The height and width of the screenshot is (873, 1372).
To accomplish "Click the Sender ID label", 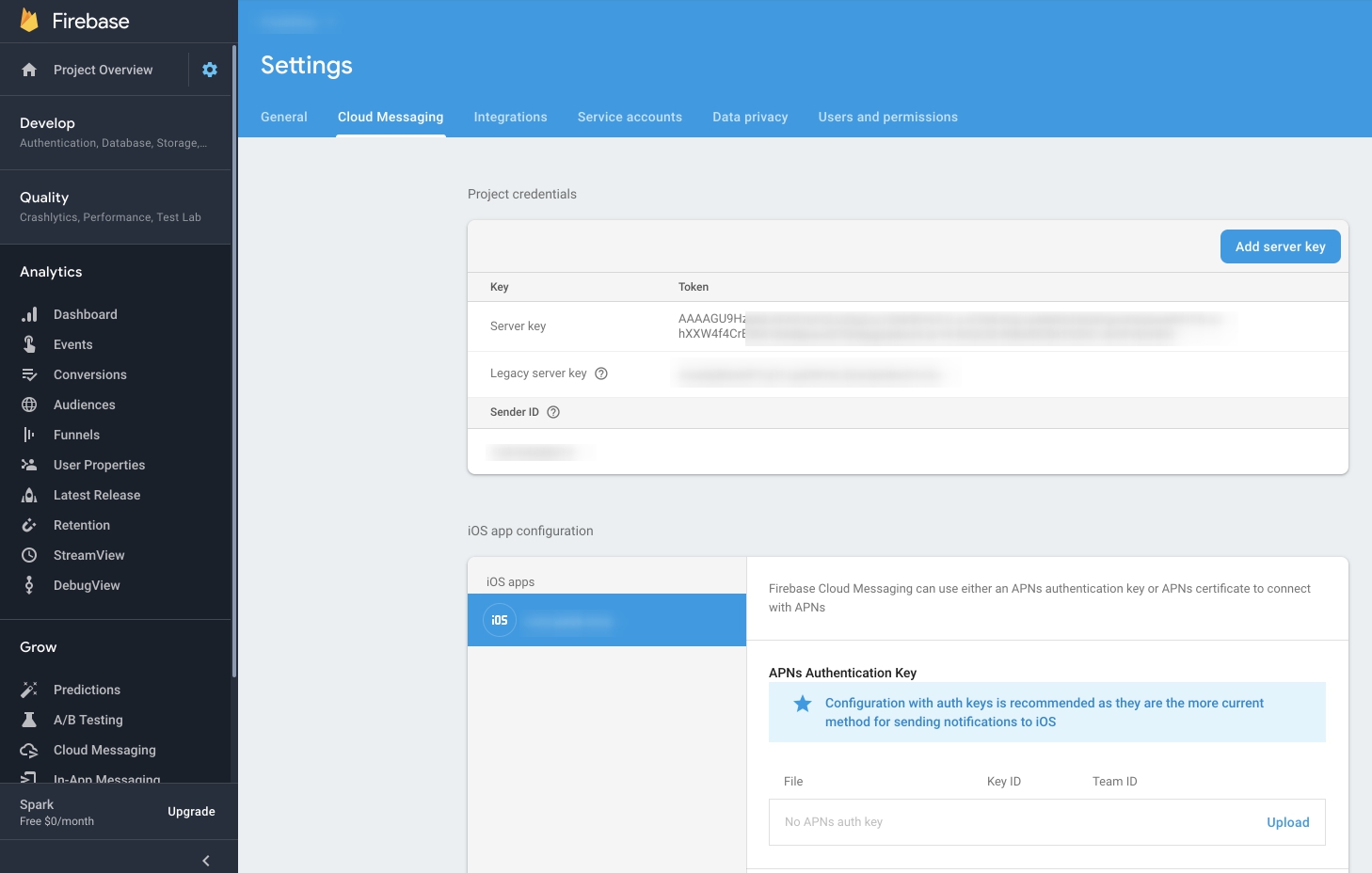I will point(515,412).
